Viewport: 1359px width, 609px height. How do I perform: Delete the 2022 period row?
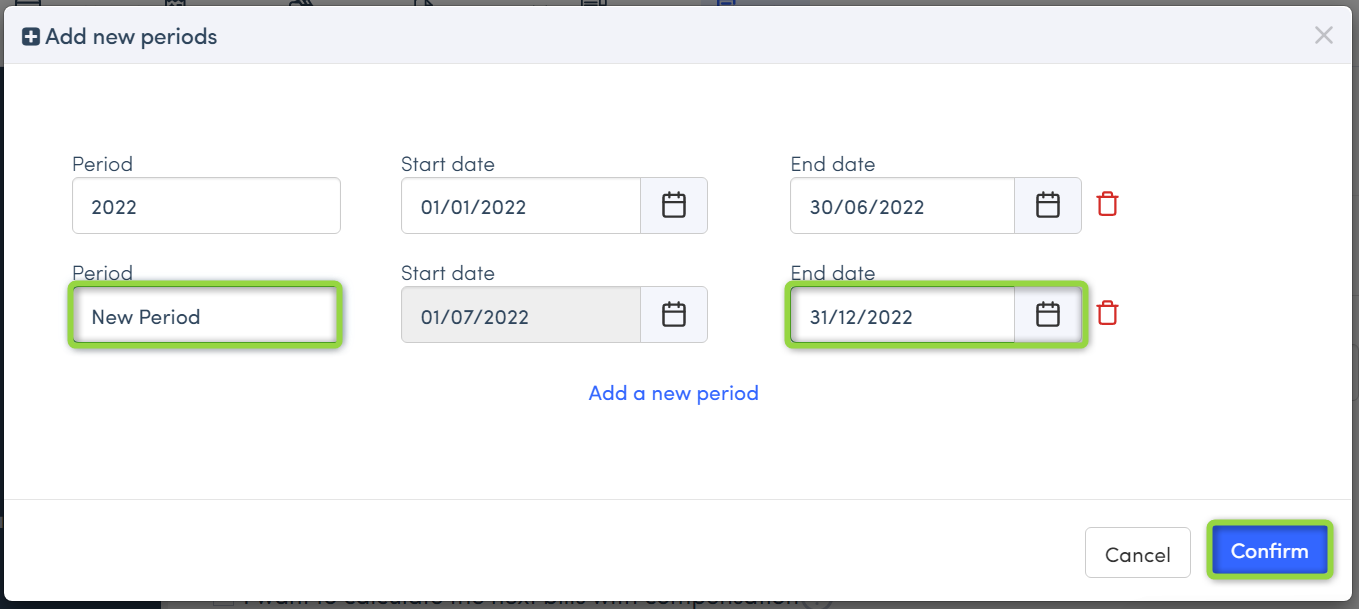point(1107,205)
